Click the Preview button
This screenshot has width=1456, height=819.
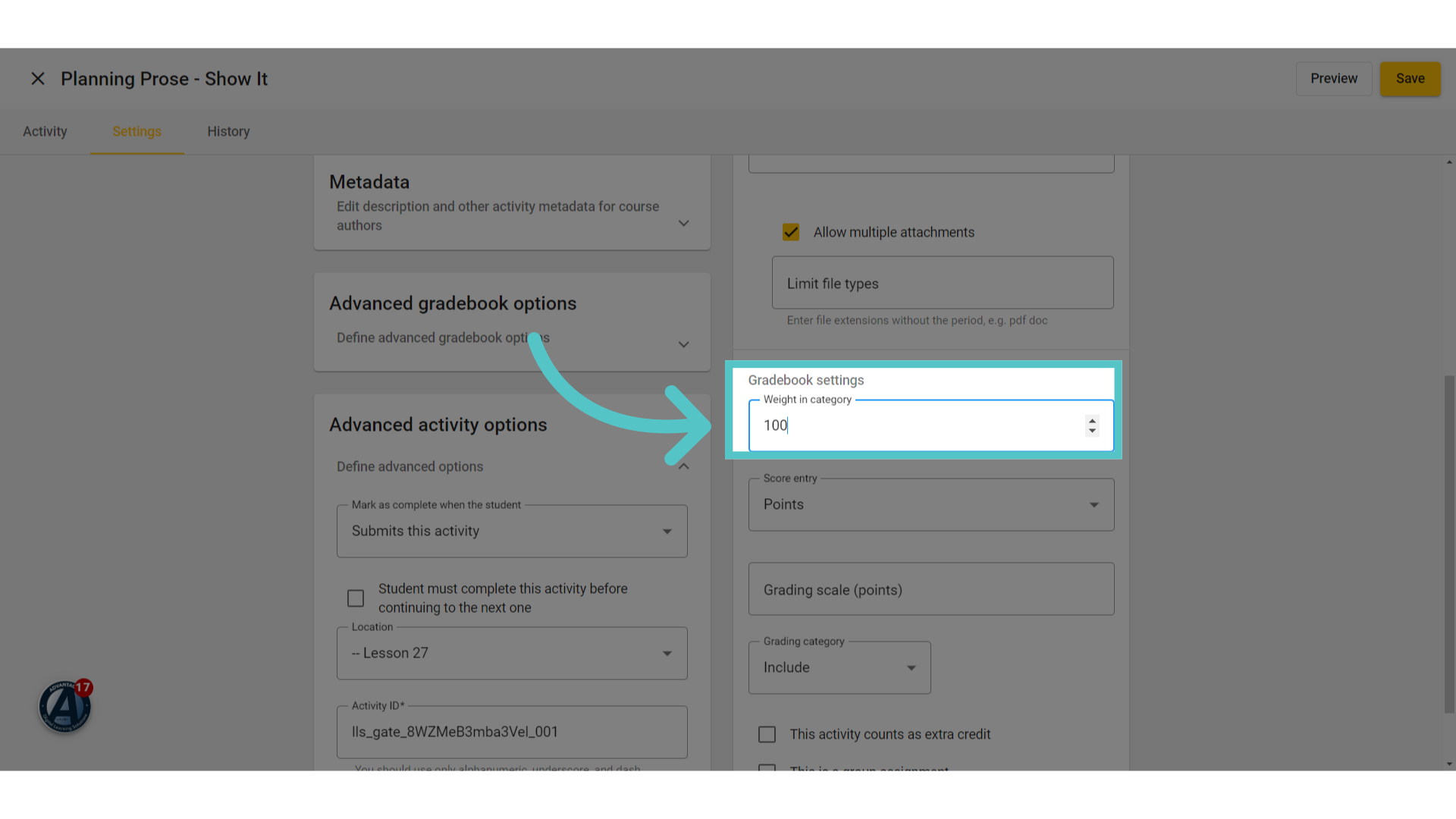pyautogui.click(x=1334, y=79)
